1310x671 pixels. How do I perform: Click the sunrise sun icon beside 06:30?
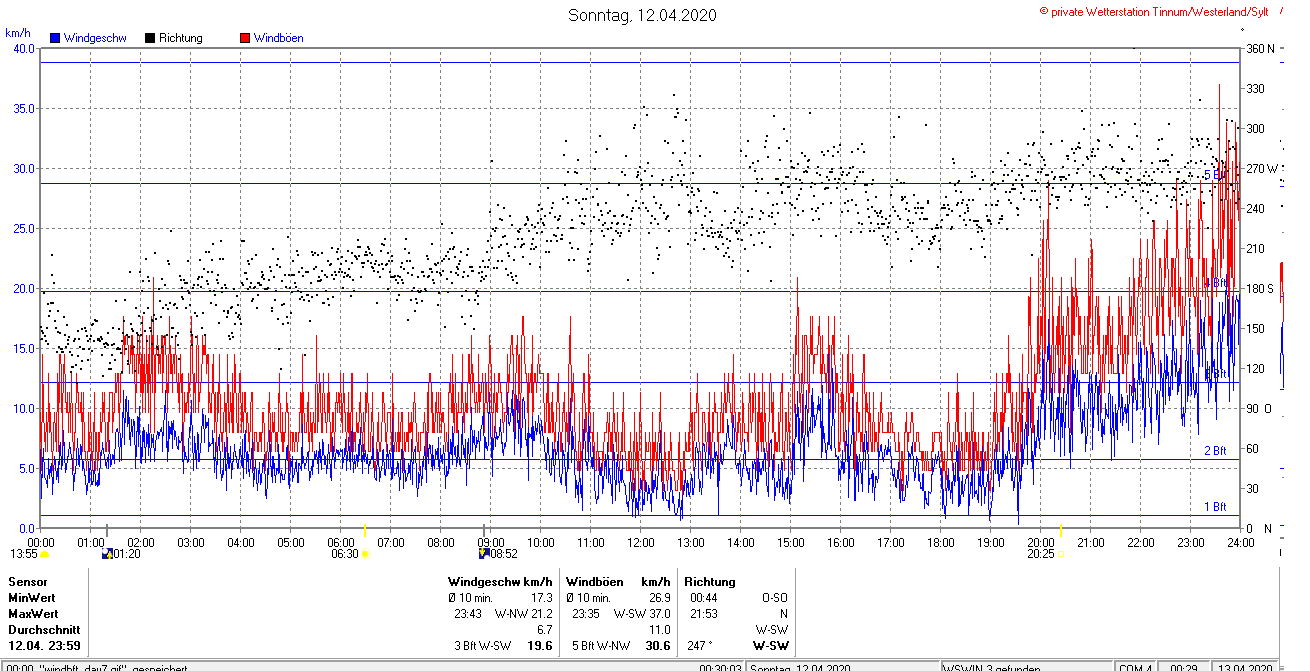pos(365,553)
